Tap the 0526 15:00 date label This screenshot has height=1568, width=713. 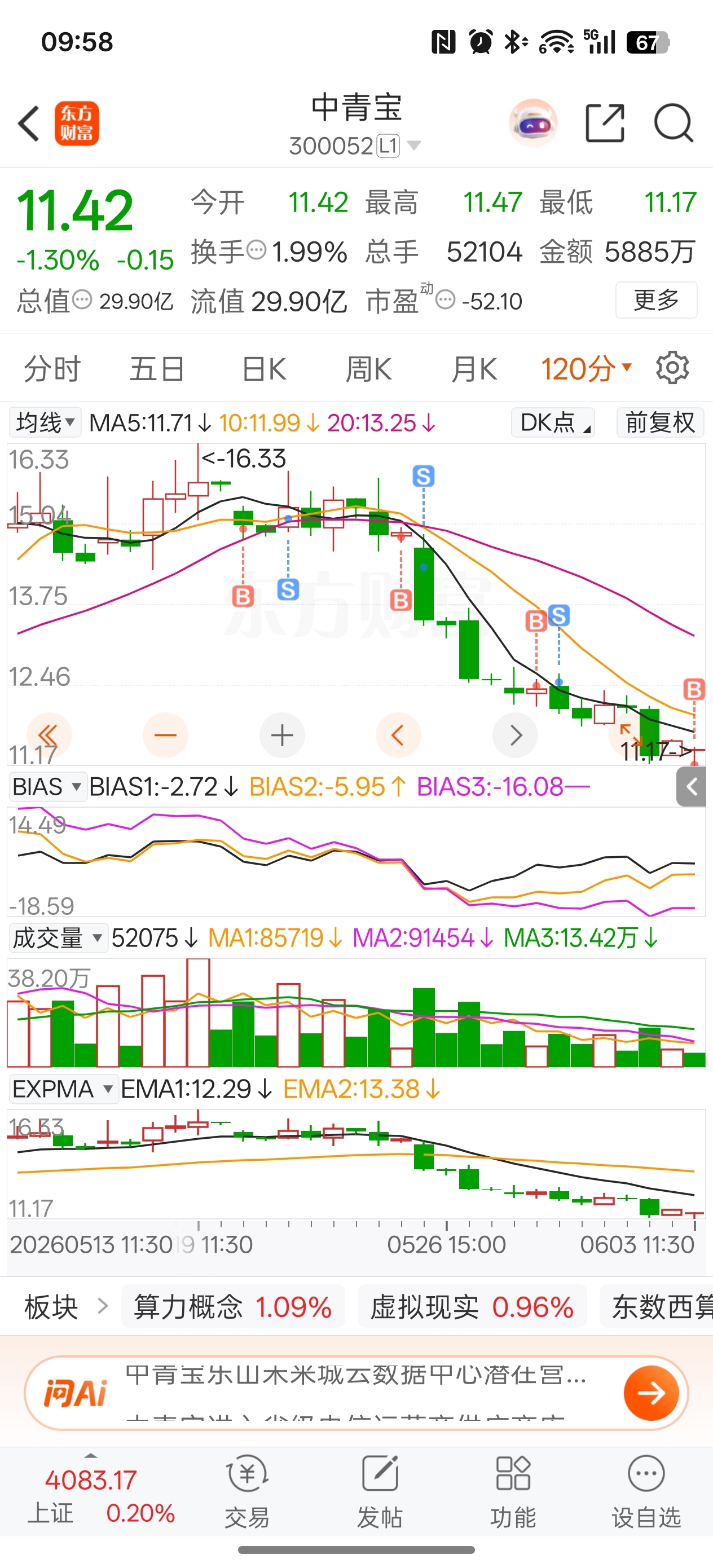[x=446, y=1244]
